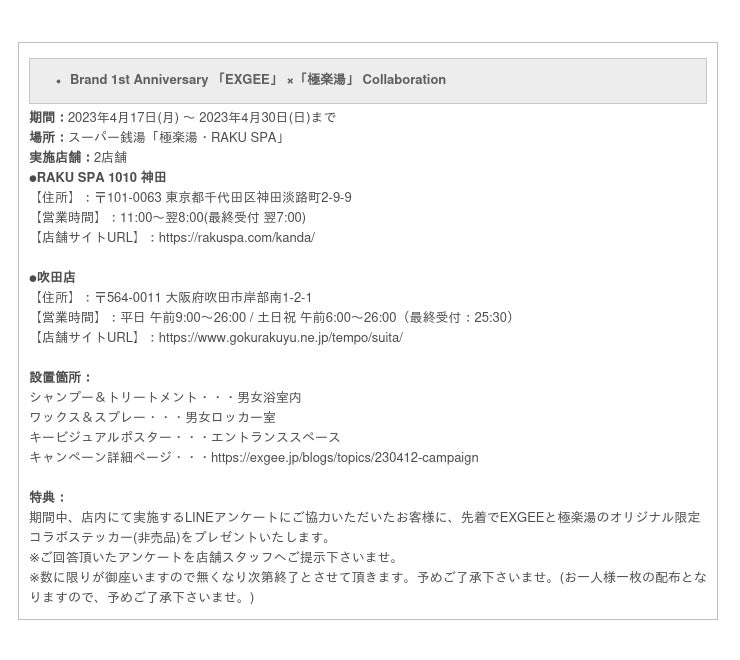Click the '設置箇所：' heading
740x660 pixels.
tap(60, 377)
